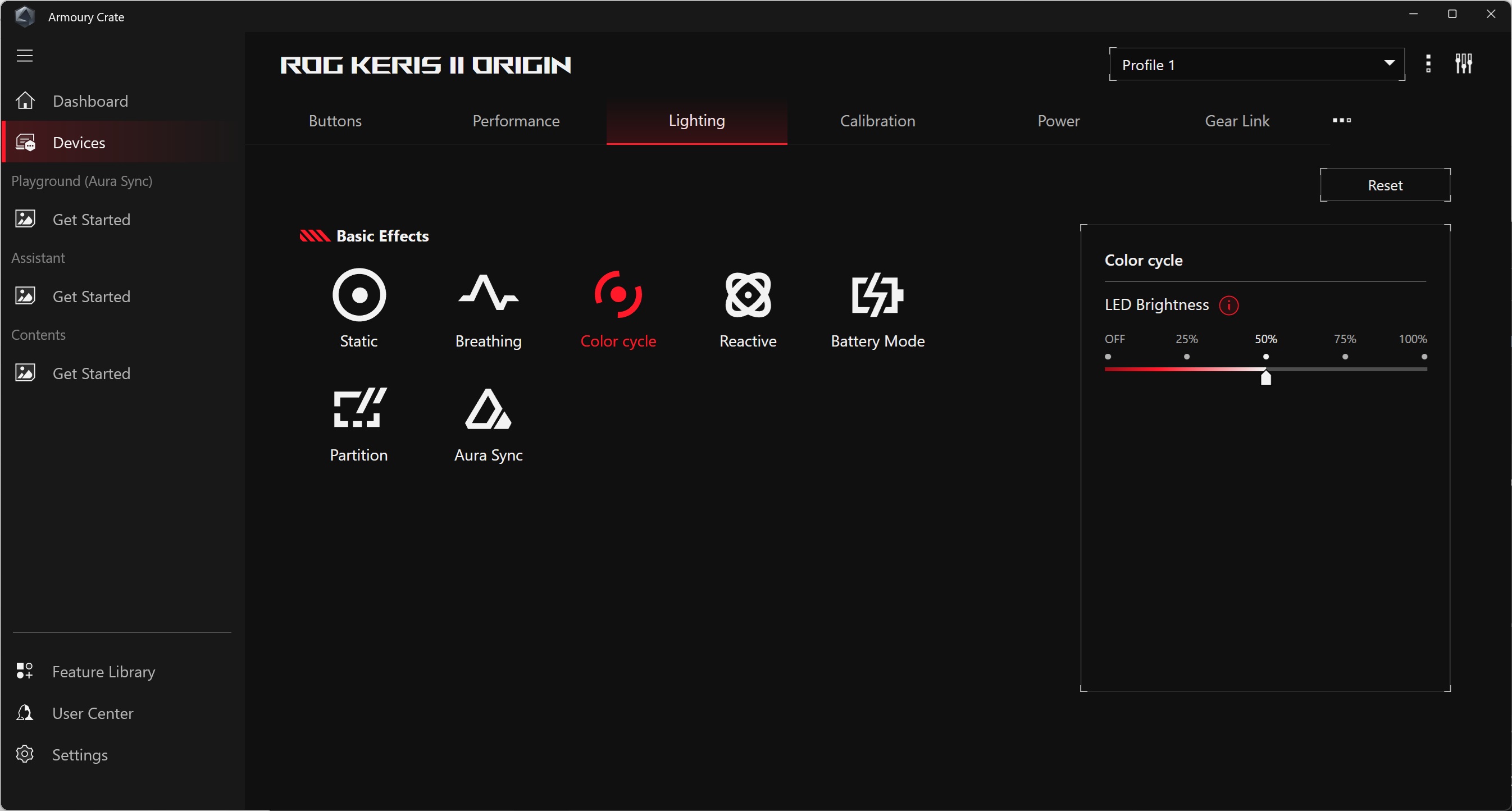Select the Aura Sync effect icon

point(488,409)
